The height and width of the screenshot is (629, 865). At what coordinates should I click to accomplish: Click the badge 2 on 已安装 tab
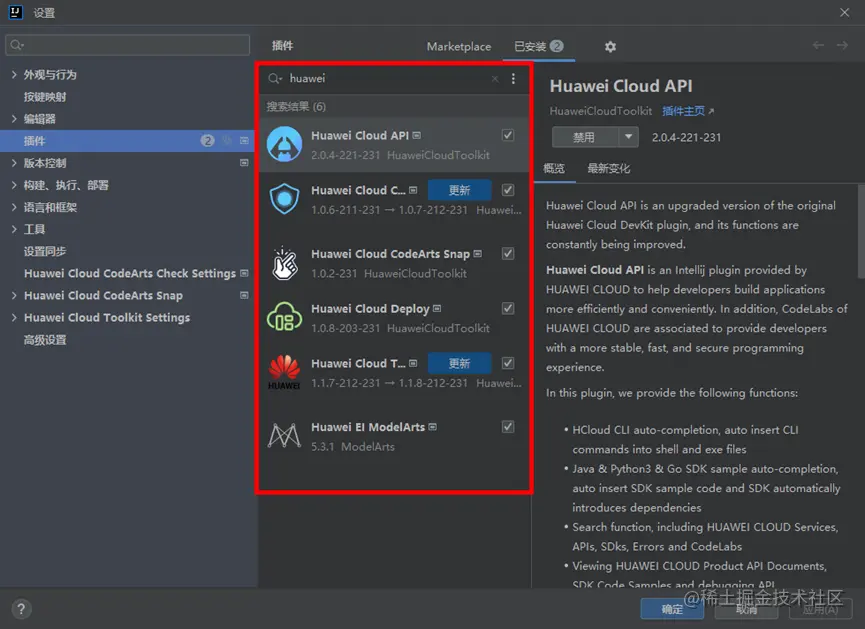557,46
